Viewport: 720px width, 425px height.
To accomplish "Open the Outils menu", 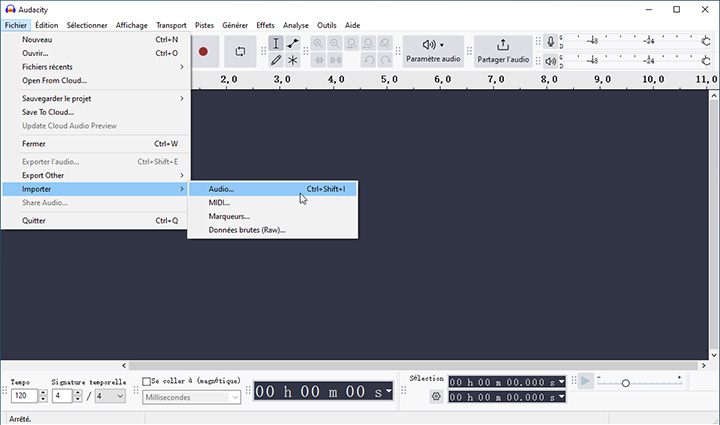I will tap(326, 25).
